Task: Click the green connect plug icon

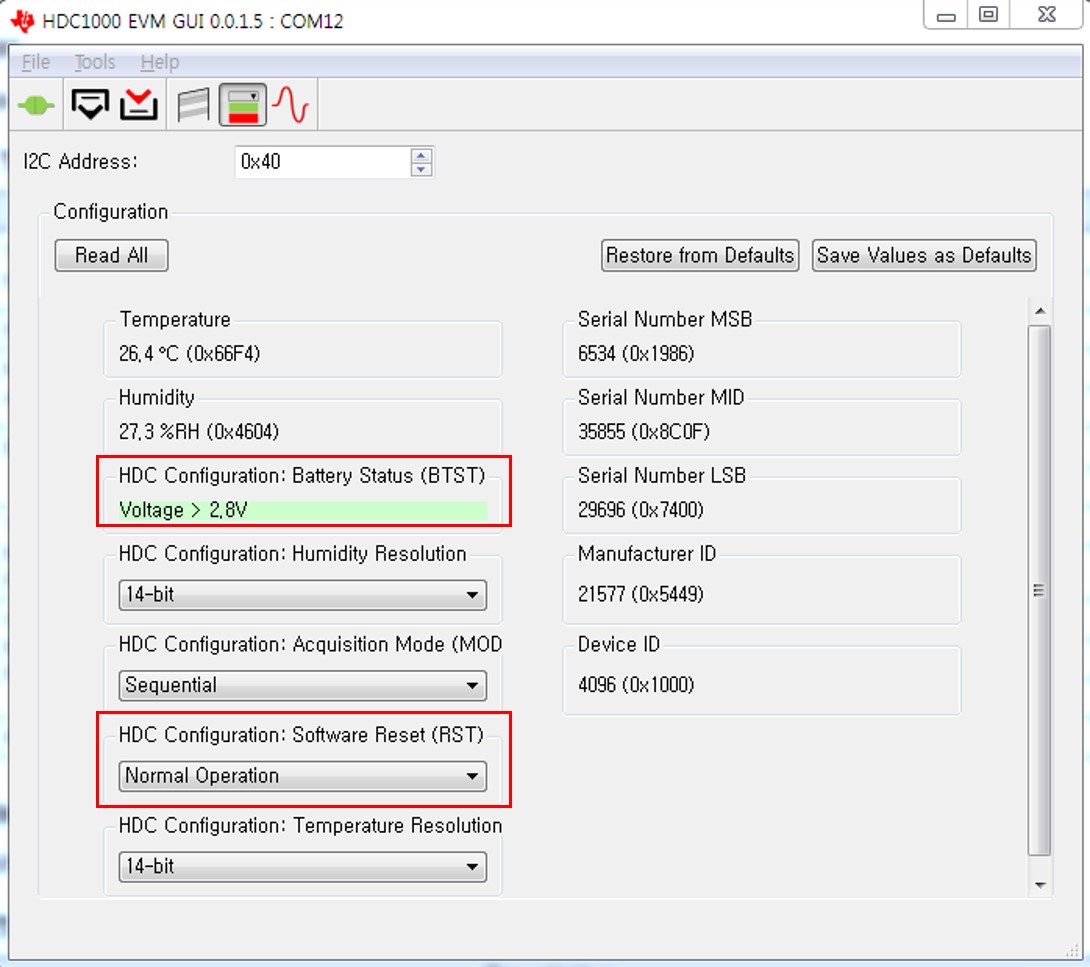Action: (36, 106)
